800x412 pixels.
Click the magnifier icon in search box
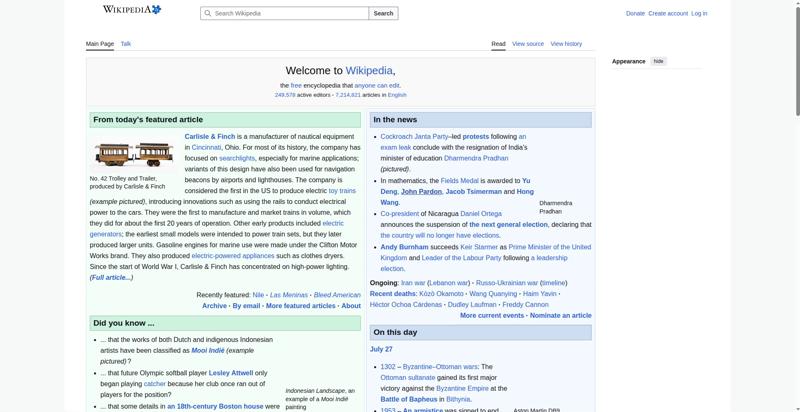pyautogui.click(x=207, y=13)
